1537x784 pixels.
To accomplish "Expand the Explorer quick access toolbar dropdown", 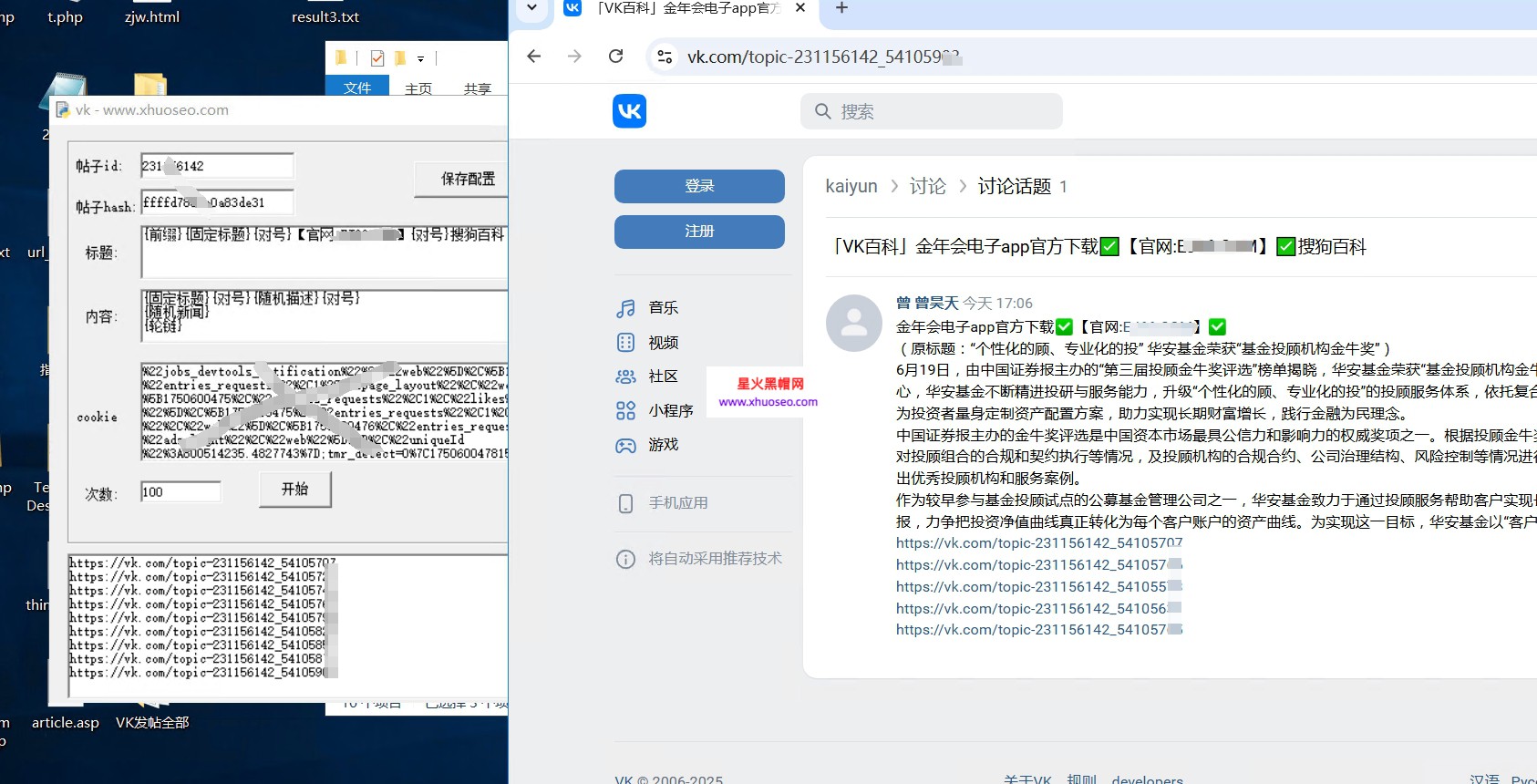I will tap(420, 59).
